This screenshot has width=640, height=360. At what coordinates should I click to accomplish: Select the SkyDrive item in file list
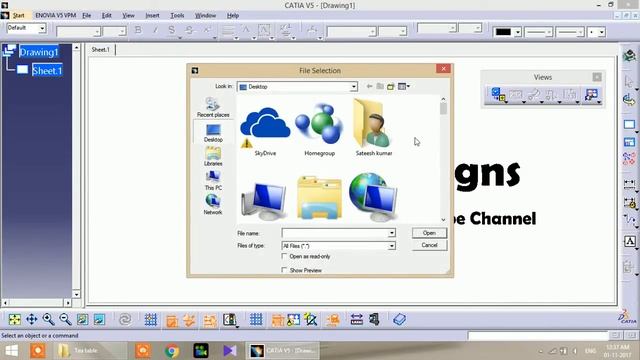265,131
